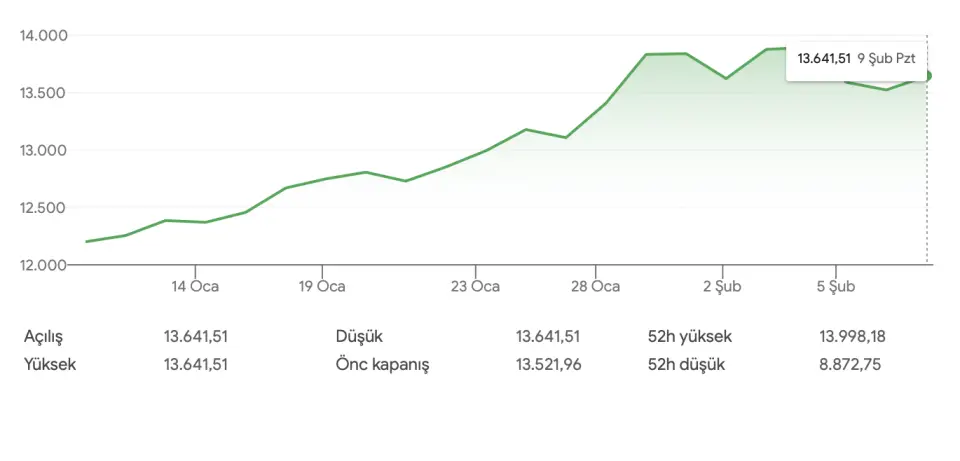Click the 52h yüksek value 13.998,18

tap(852, 337)
